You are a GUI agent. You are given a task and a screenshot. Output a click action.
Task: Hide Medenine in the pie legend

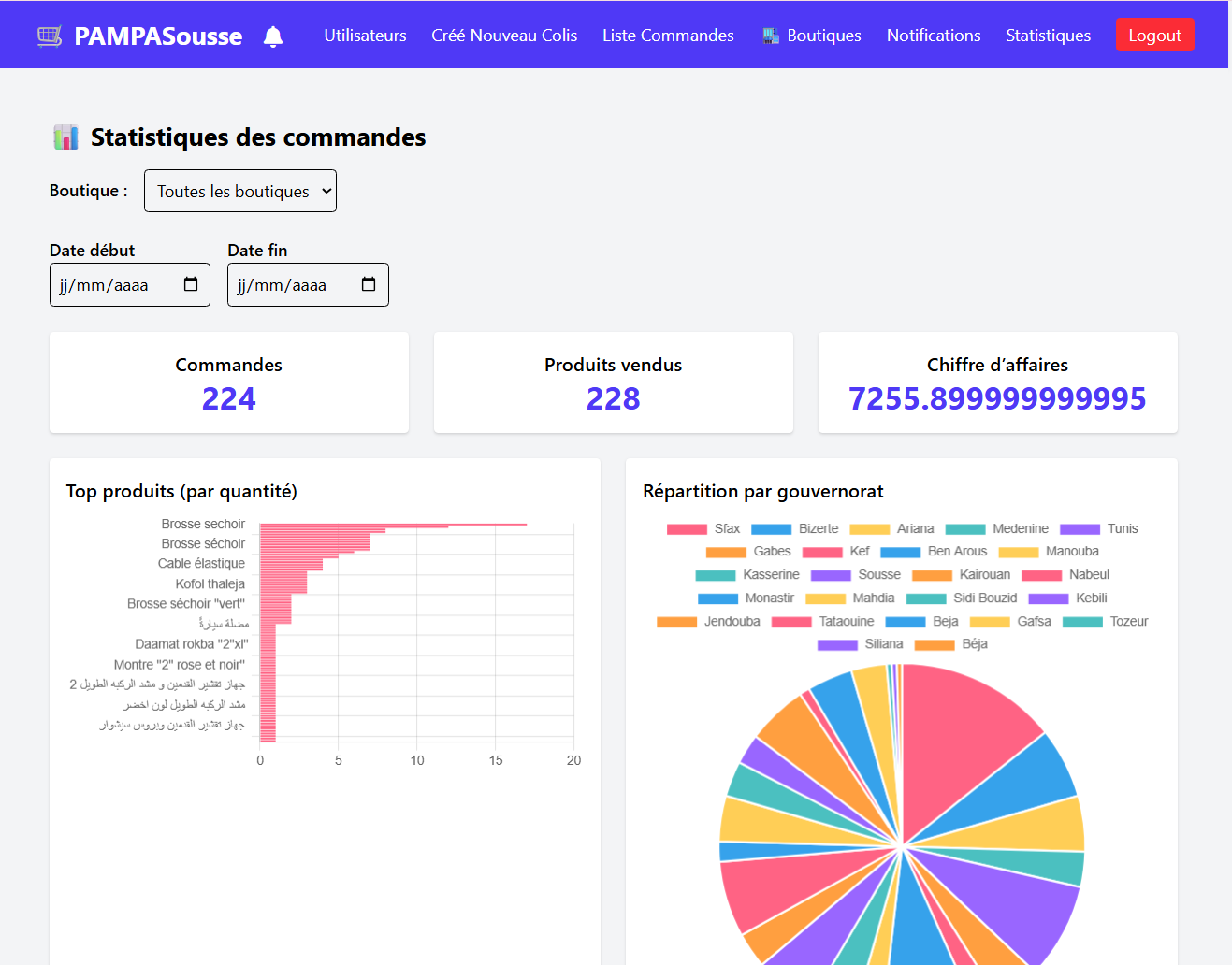pos(996,528)
